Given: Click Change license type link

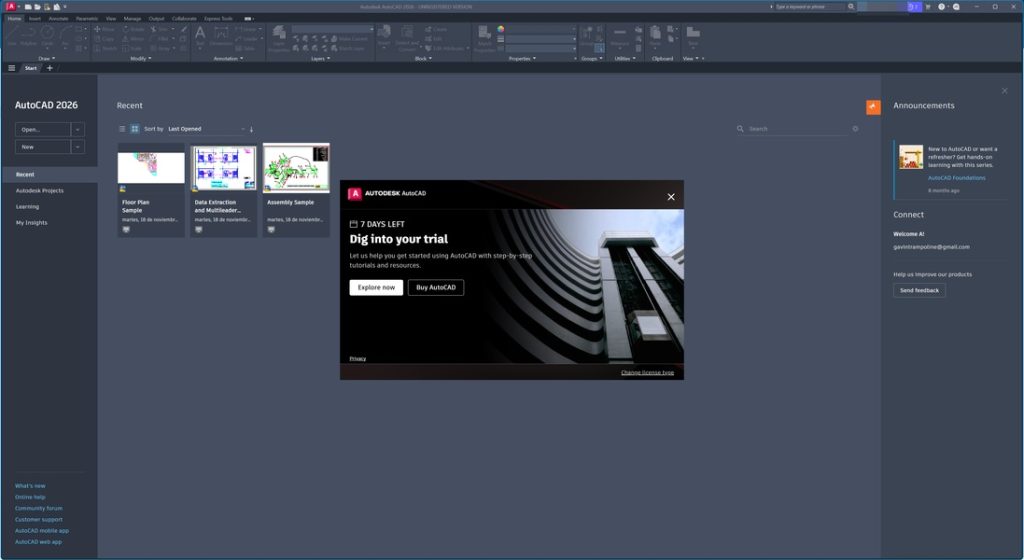Looking at the screenshot, I should 647,372.
